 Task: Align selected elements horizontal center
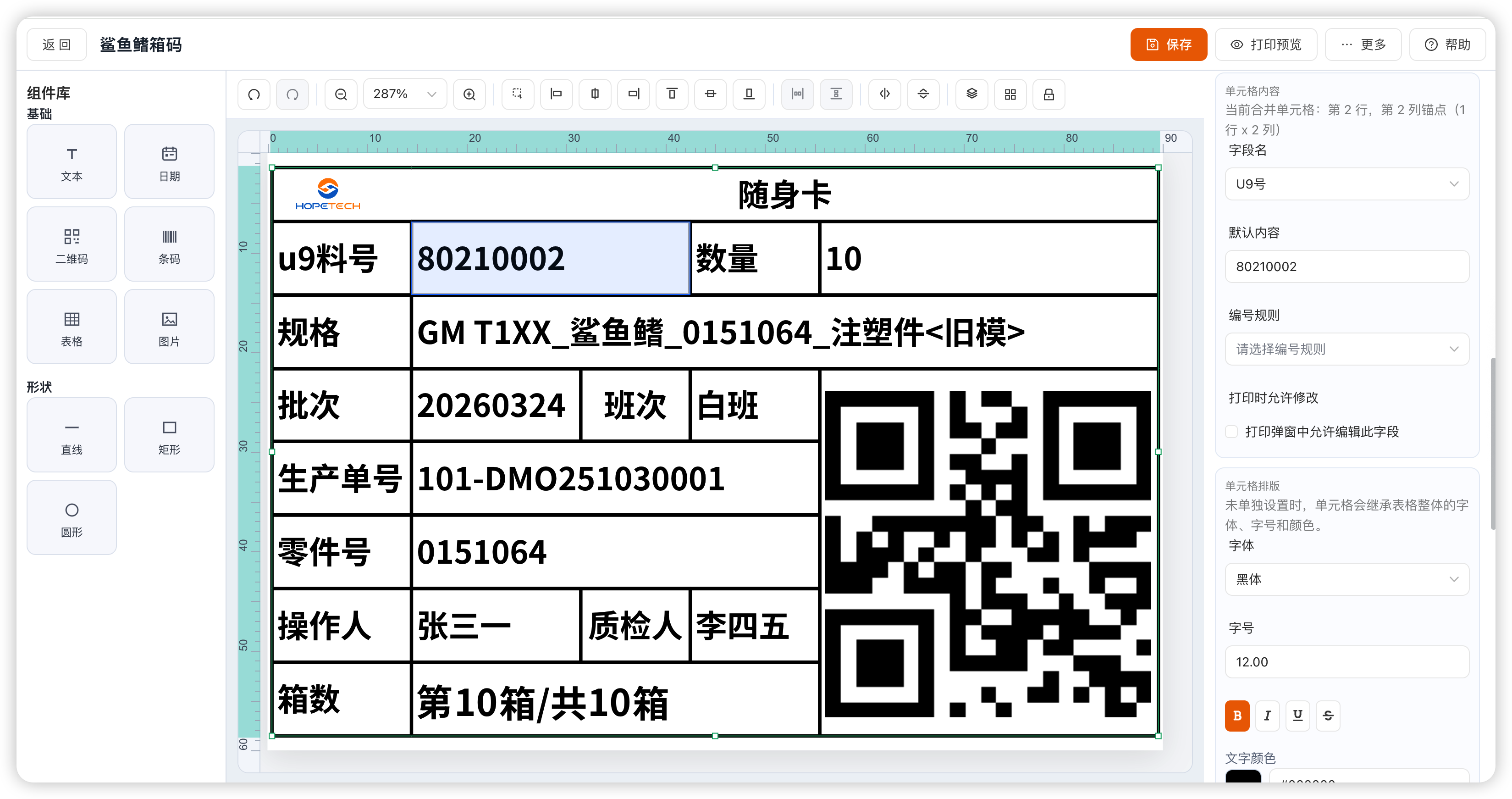pyautogui.click(x=595, y=94)
